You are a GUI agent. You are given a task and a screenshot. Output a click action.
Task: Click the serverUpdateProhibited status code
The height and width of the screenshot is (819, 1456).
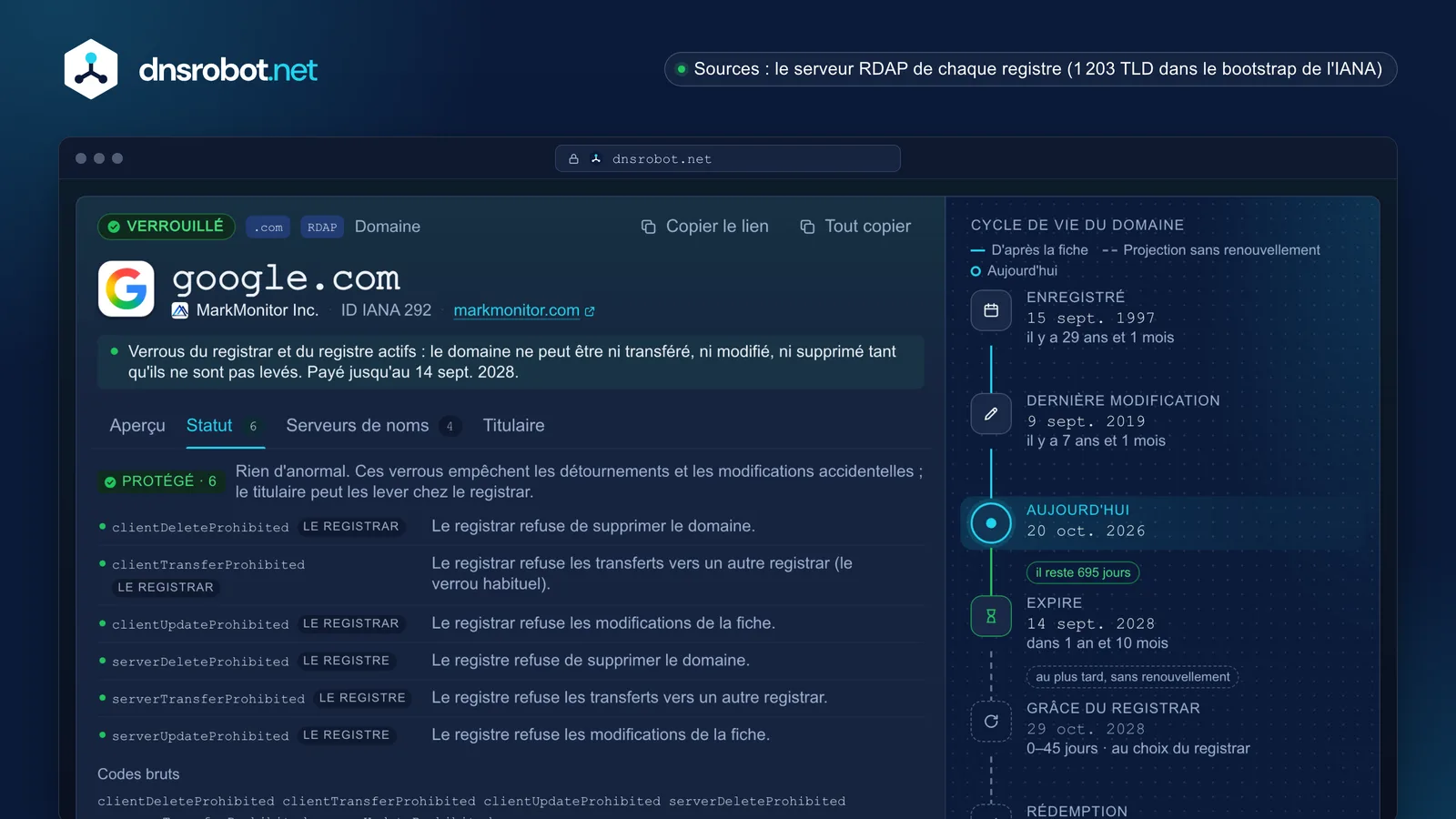[200, 736]
